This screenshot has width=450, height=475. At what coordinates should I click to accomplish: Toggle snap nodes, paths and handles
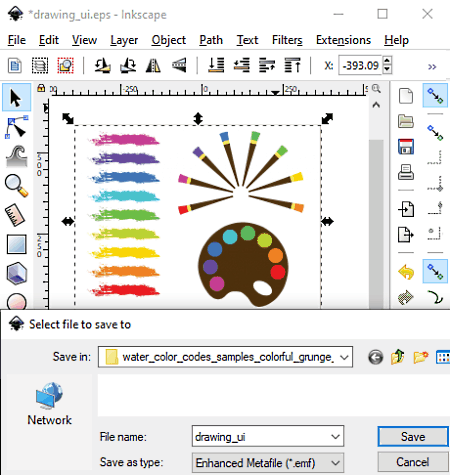click(435, 271)
